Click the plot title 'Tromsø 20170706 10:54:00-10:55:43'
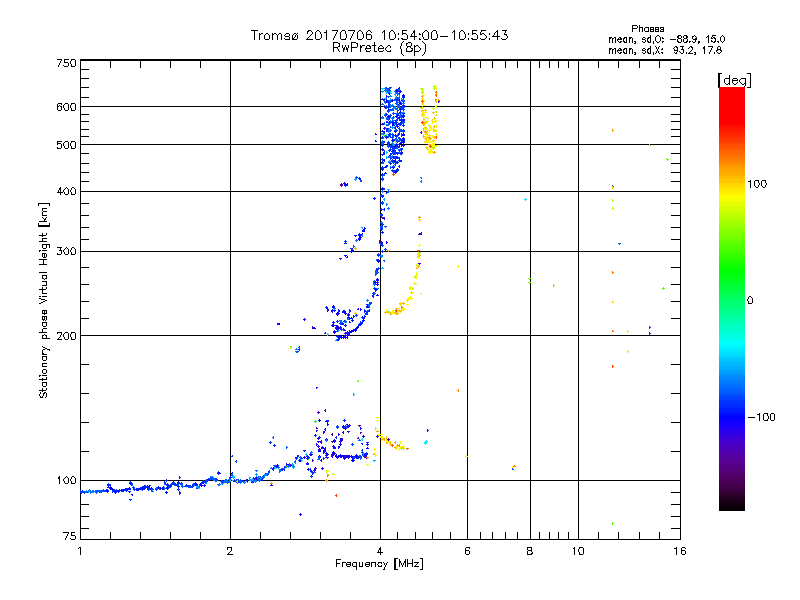The image size is (800, 600). [x=379, y=35]
